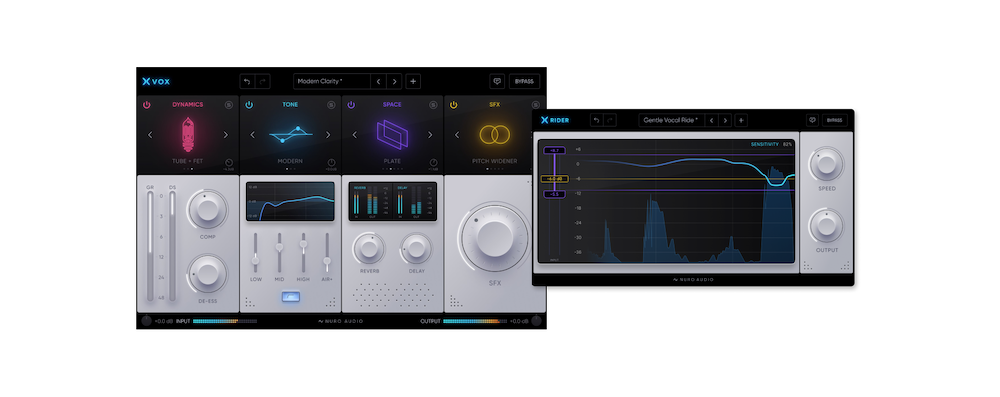Viewport: 1000px width, 397px height.
Task: Click the Dynamics solo S icon
Action: pos(229,105)
